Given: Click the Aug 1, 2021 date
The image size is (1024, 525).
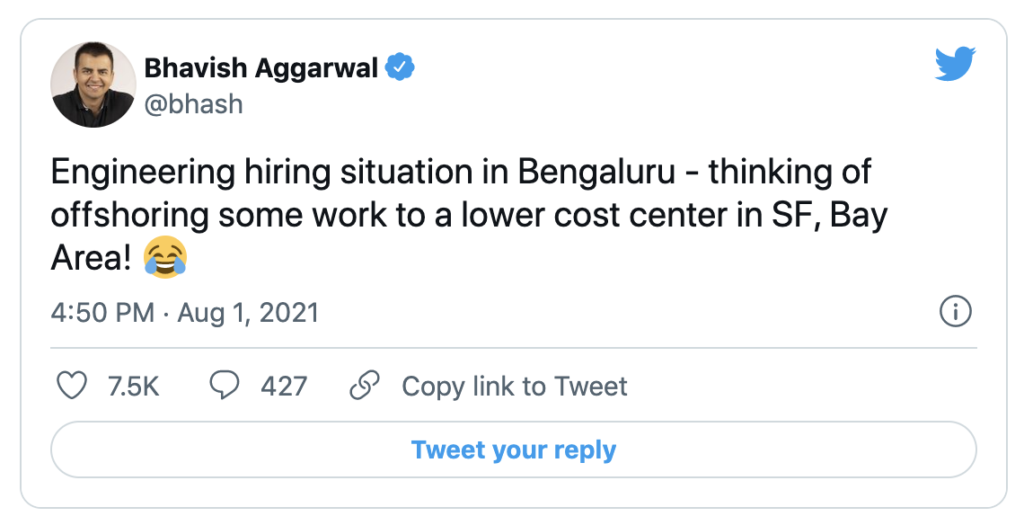Looking at the screenshot, I should 247,313.
